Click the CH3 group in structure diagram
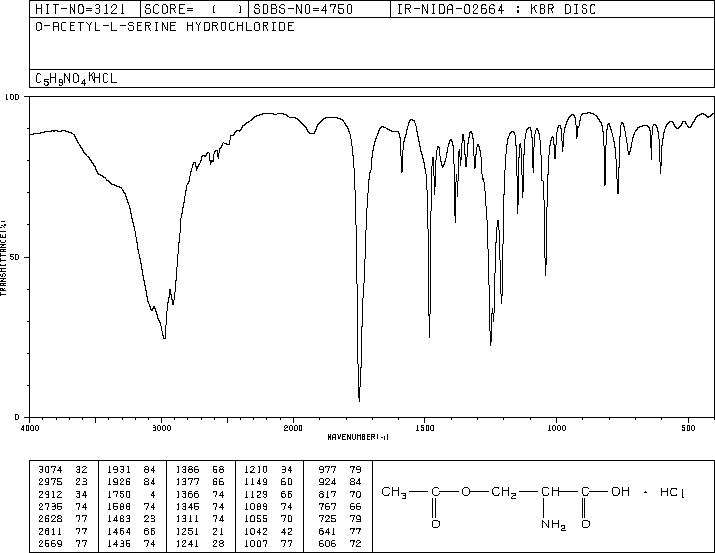This screenshot has height=553, width=715. [394, 493]
